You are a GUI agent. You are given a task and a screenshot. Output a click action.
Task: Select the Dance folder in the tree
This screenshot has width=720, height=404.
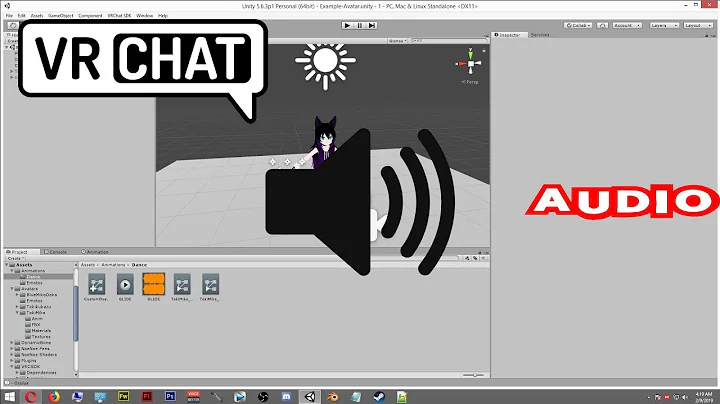click(33, 277)
